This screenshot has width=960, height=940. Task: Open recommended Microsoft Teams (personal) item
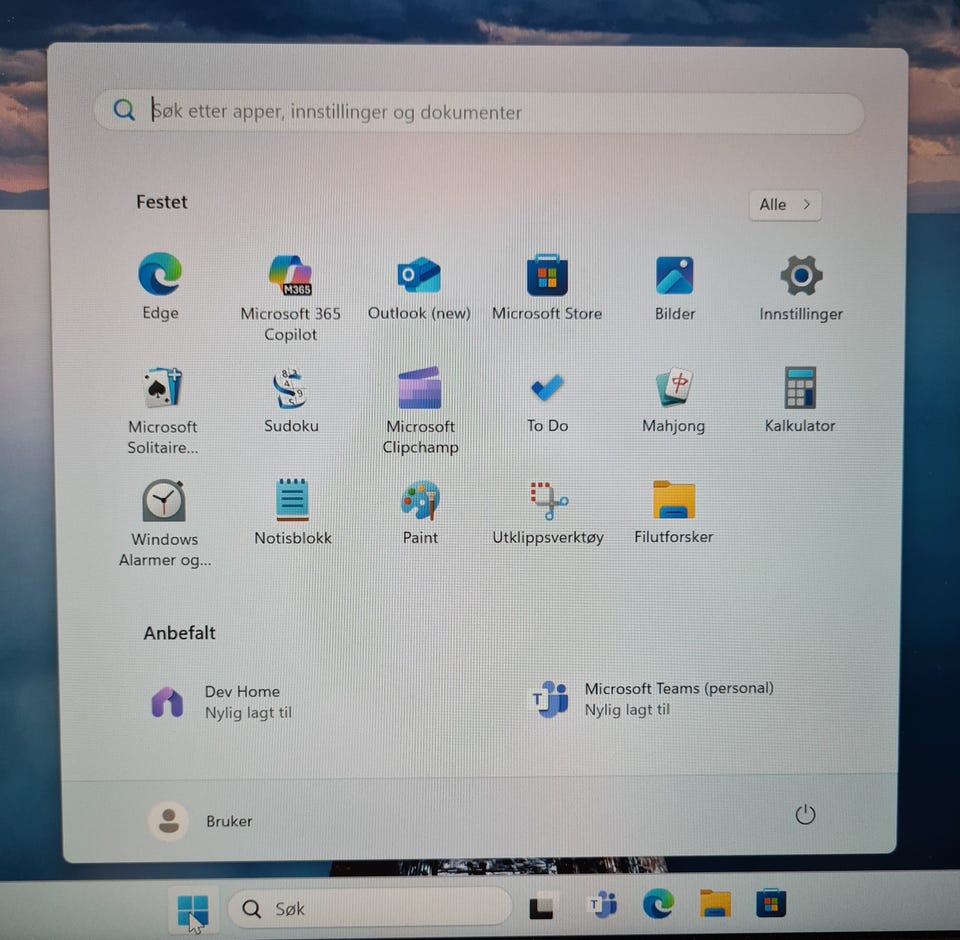tap(651, 699)
